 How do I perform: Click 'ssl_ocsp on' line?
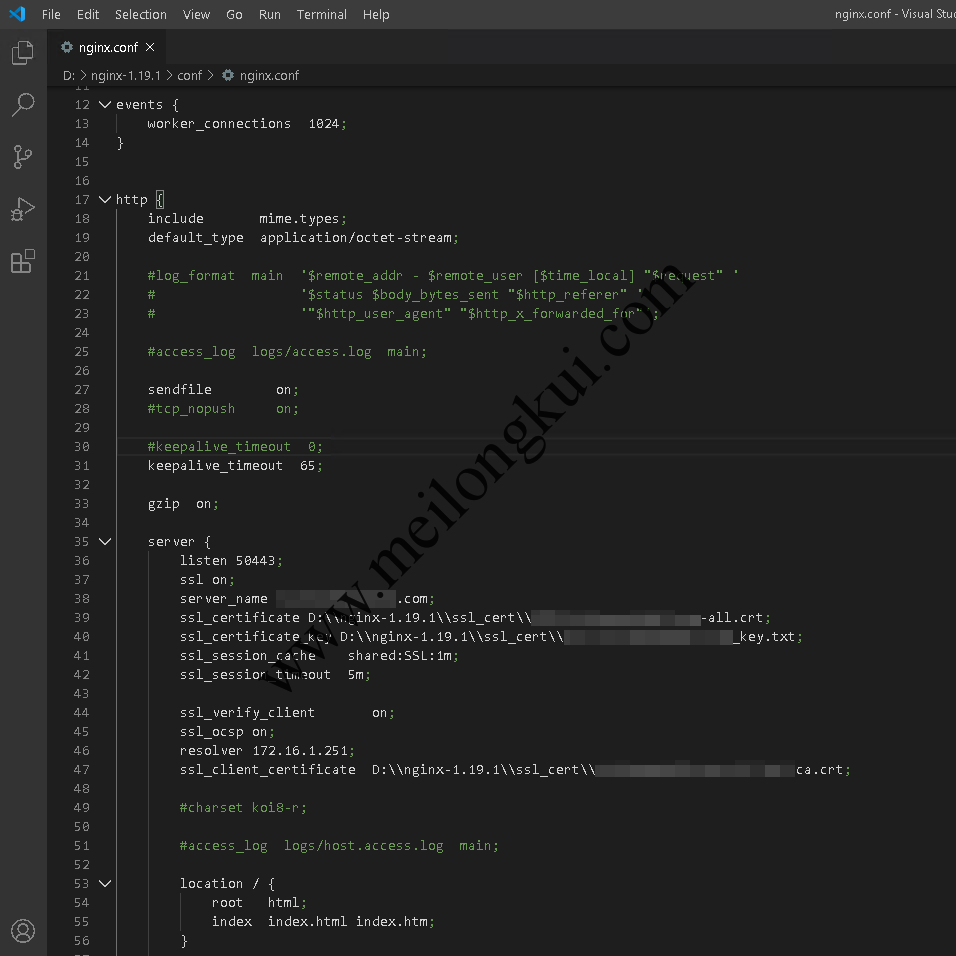[227, 731]
